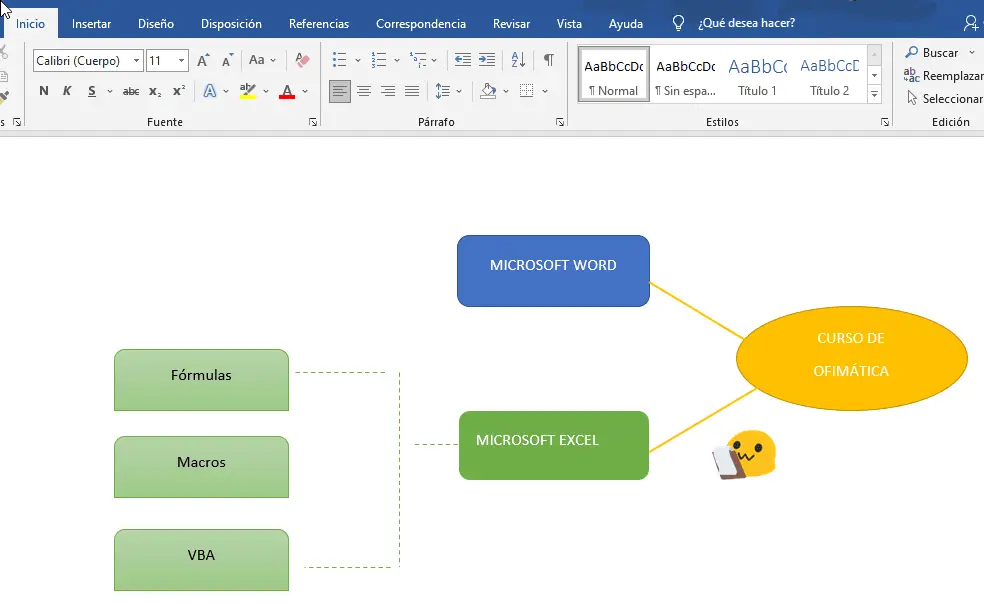Viewport: 984px width, 604px height.
Task: Click the emoji reading a book image
Action: pos(744,455)
